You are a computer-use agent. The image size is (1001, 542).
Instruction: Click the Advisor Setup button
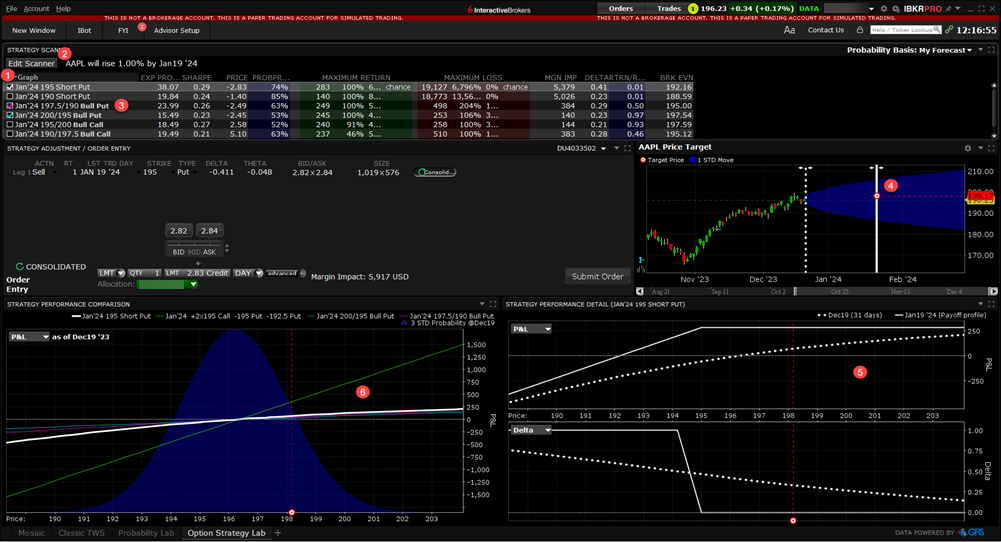177,30
